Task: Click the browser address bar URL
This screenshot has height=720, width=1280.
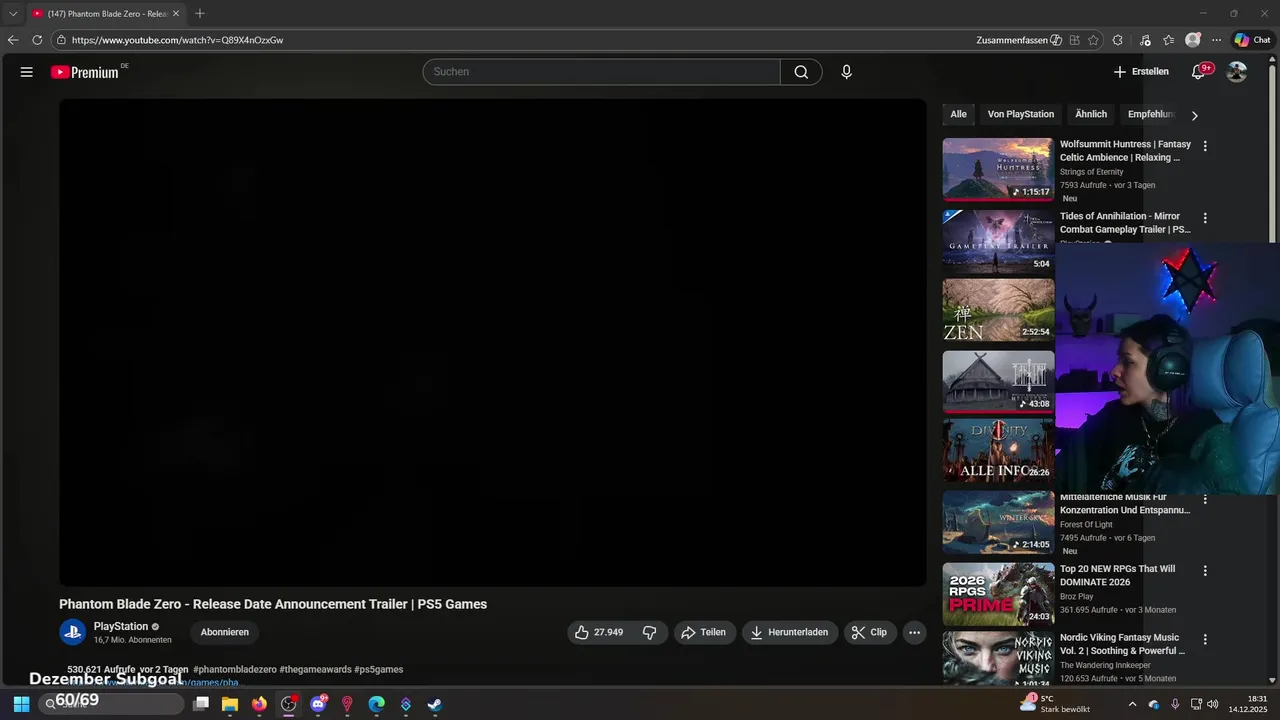Action: pyautogui.click(x=177, y=40)
